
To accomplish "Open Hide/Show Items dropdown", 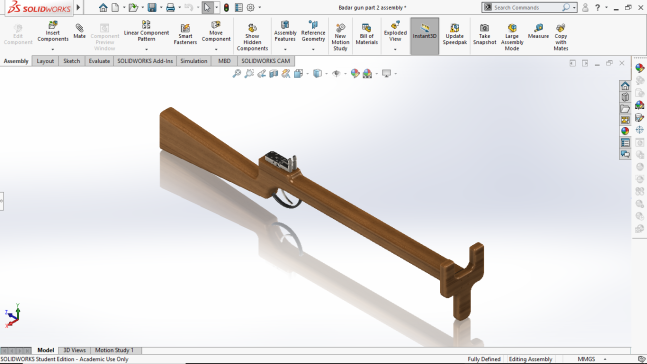I will (x=345, y=74).
